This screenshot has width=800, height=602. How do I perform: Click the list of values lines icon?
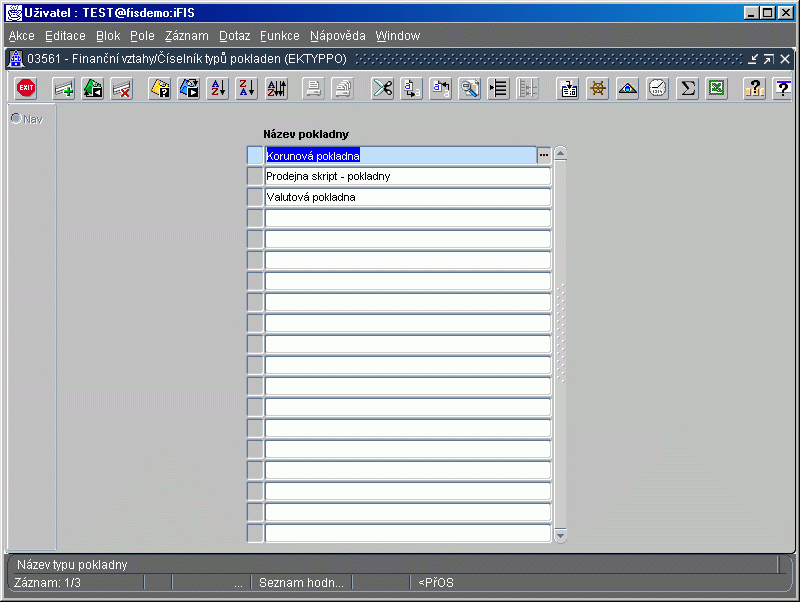tap(498, 88)
